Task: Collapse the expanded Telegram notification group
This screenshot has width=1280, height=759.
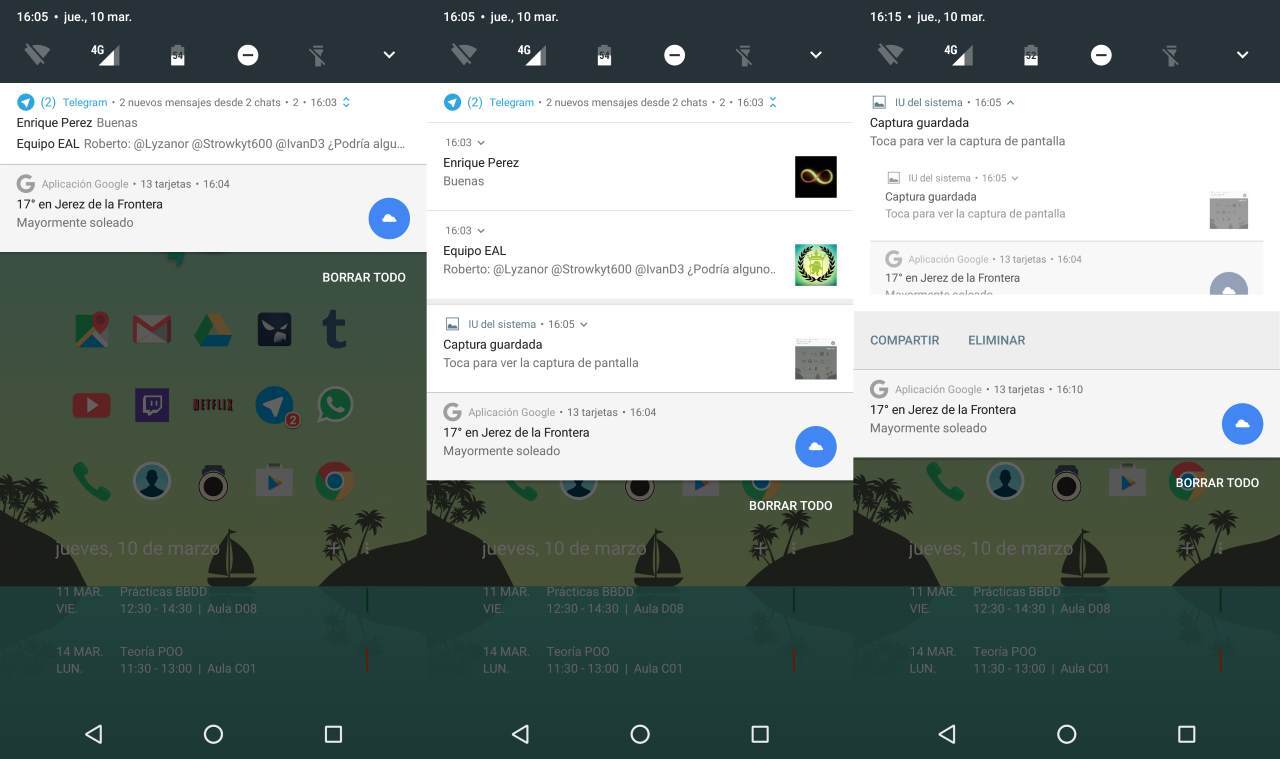Action: coord(773,102)
